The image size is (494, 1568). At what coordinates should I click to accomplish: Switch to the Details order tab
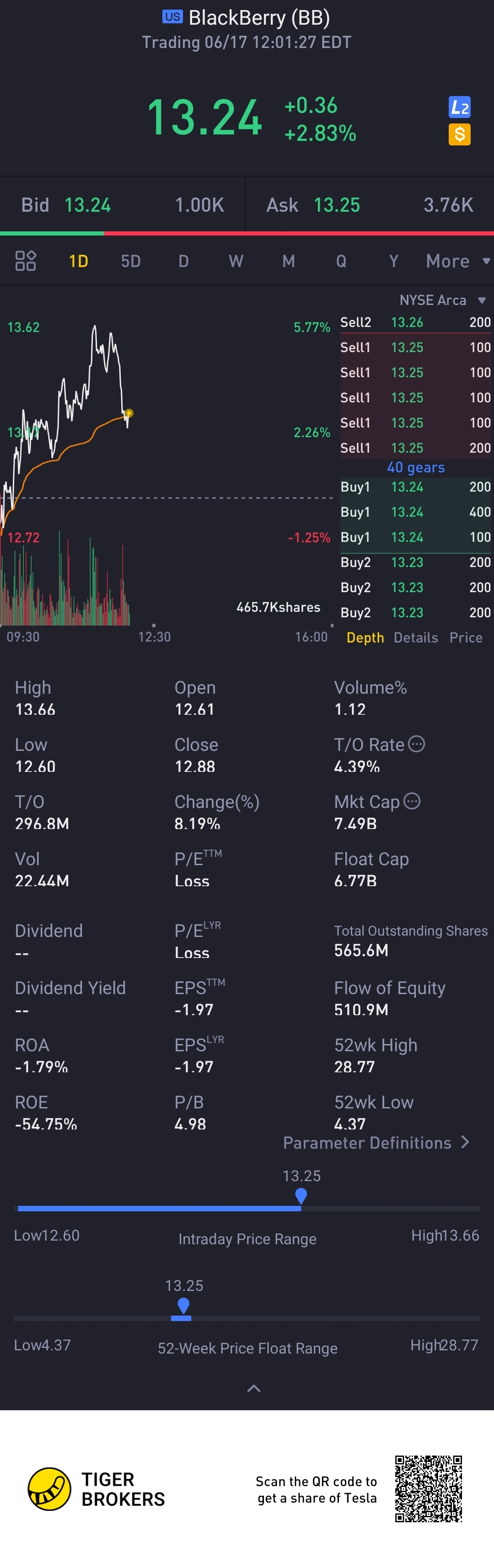tap(415, 637)
